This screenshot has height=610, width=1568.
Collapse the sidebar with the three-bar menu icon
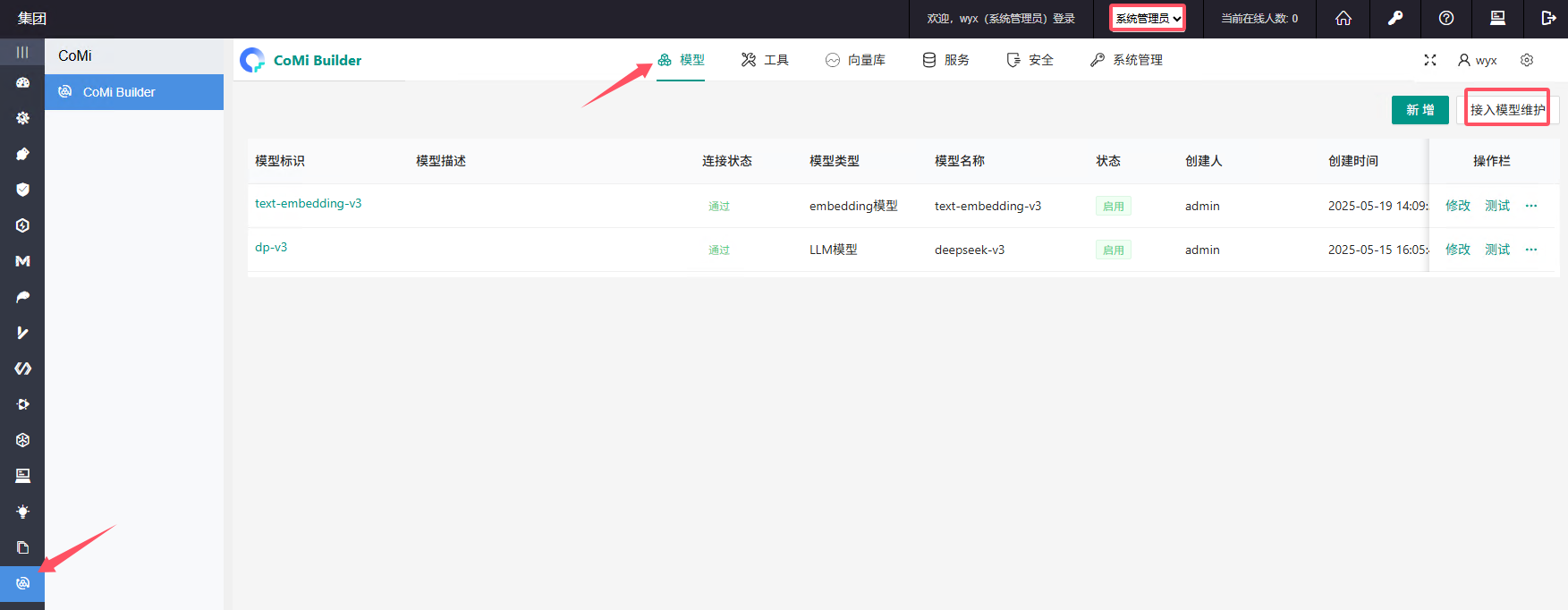pos(22,52)
